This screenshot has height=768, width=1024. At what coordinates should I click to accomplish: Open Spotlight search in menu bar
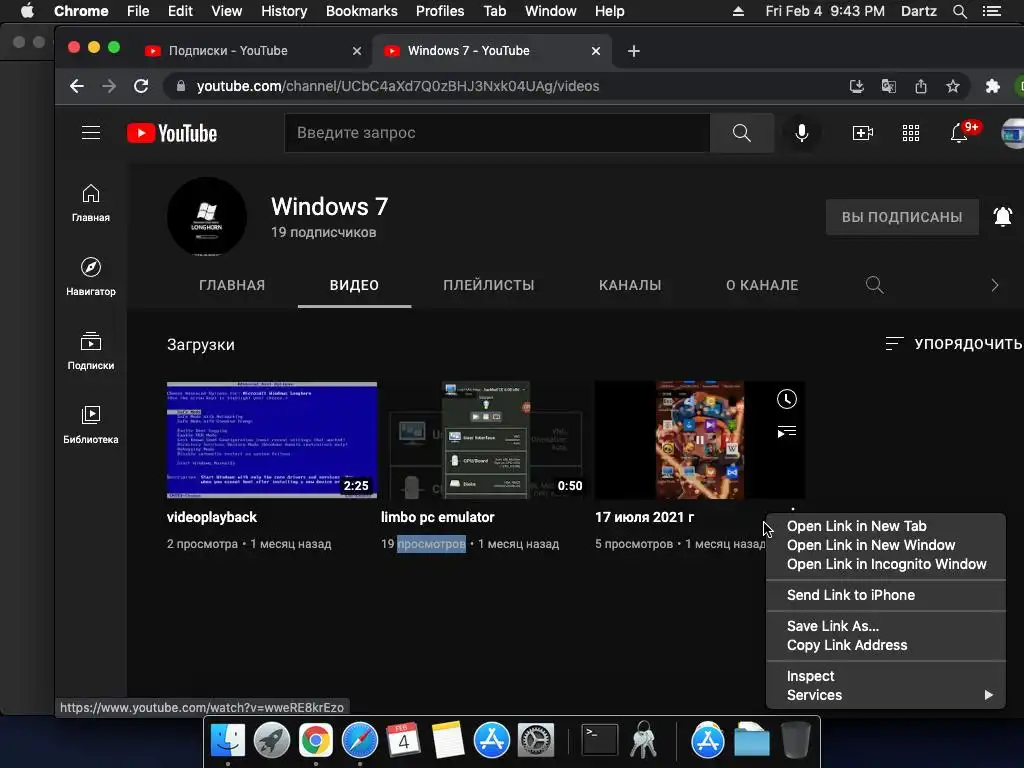coord(959,11)
